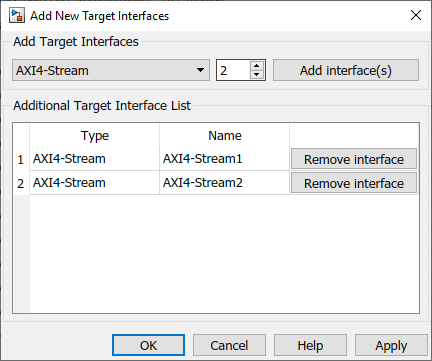Select row header number 1
The height and width of the screenshot is (361, 432).
point(21,159)
